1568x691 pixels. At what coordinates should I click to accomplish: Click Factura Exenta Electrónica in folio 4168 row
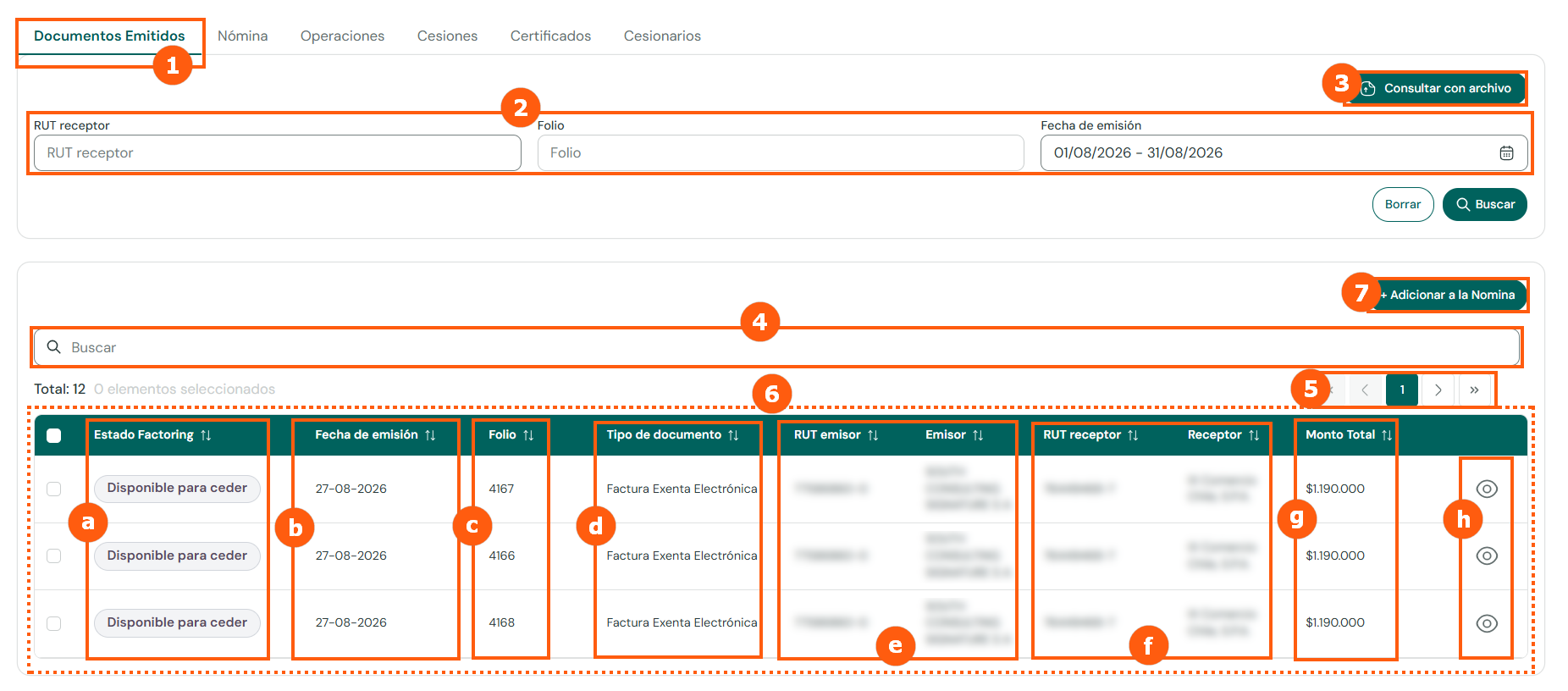(x=682, y=623)
